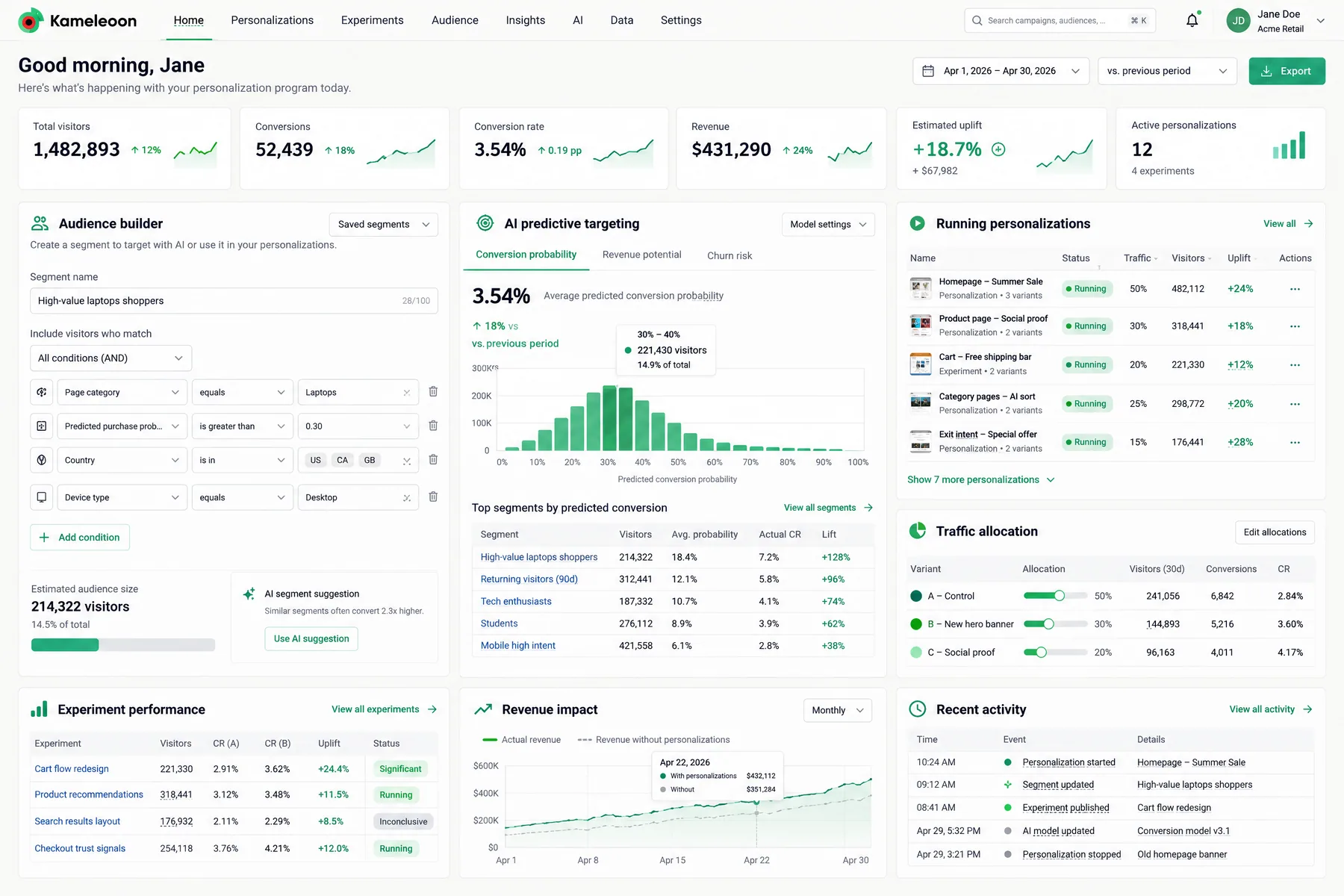Delete the Device type condition row
Image resolution: width=1344 pixels, height=896 pixels.
click(433, 497)
